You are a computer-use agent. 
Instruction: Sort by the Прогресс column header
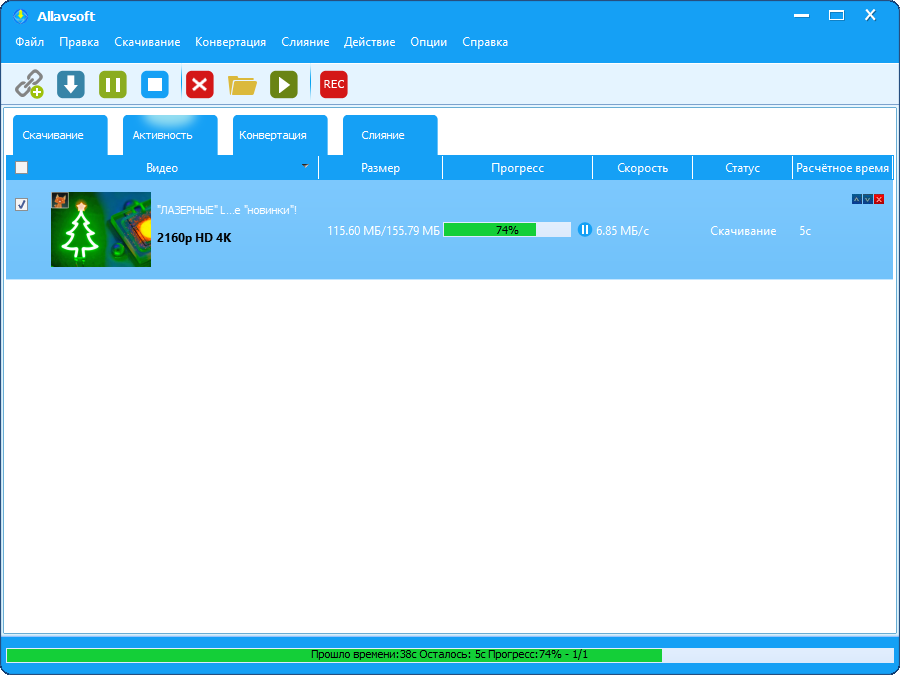click(x=518, y=168)
